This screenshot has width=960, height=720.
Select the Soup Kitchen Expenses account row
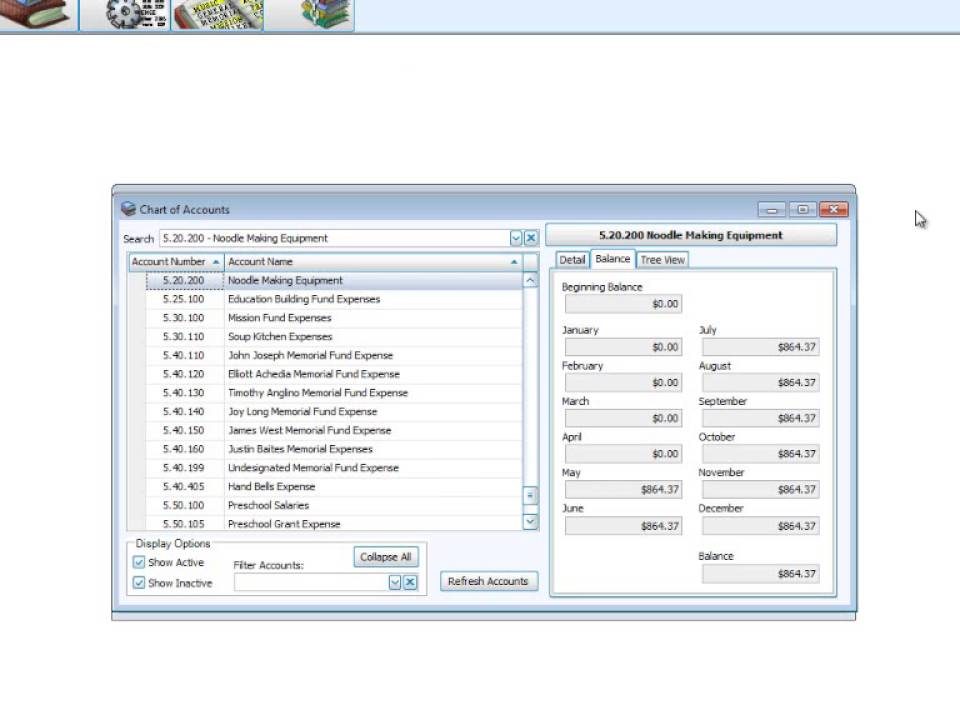(280, 337)
